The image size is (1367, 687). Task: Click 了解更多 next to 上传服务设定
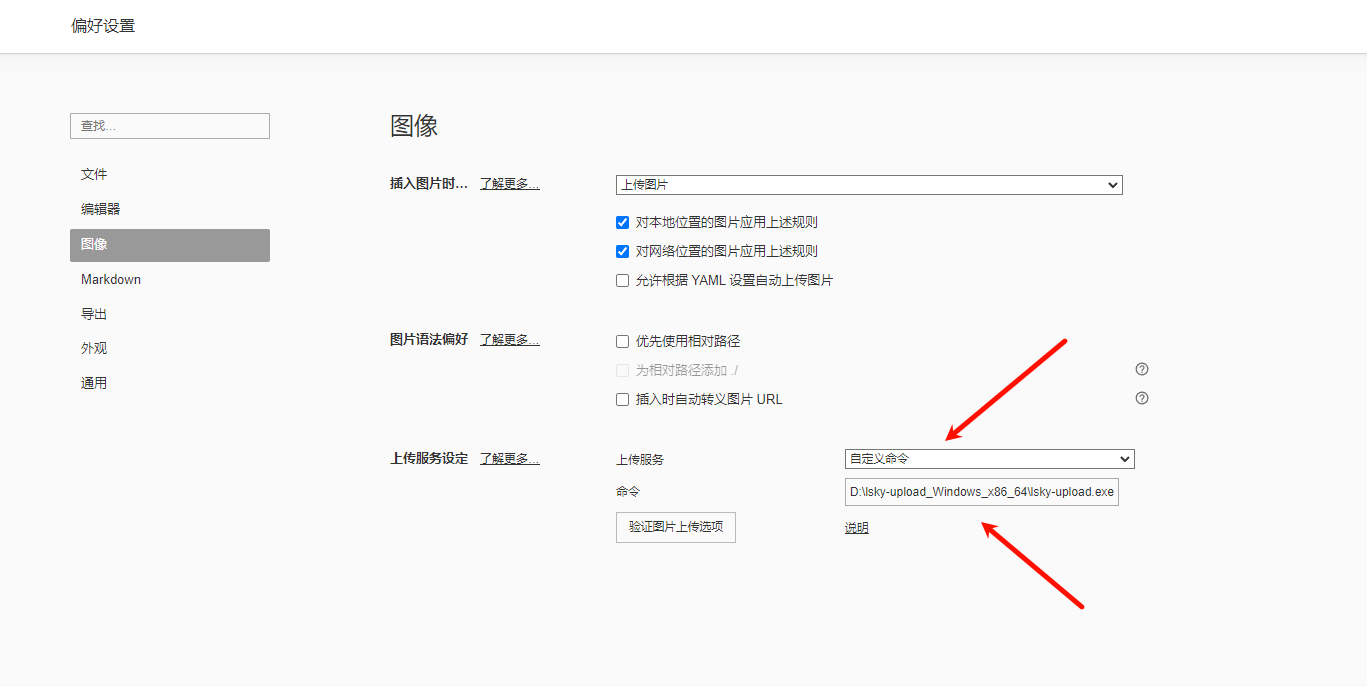pos(509,459)
